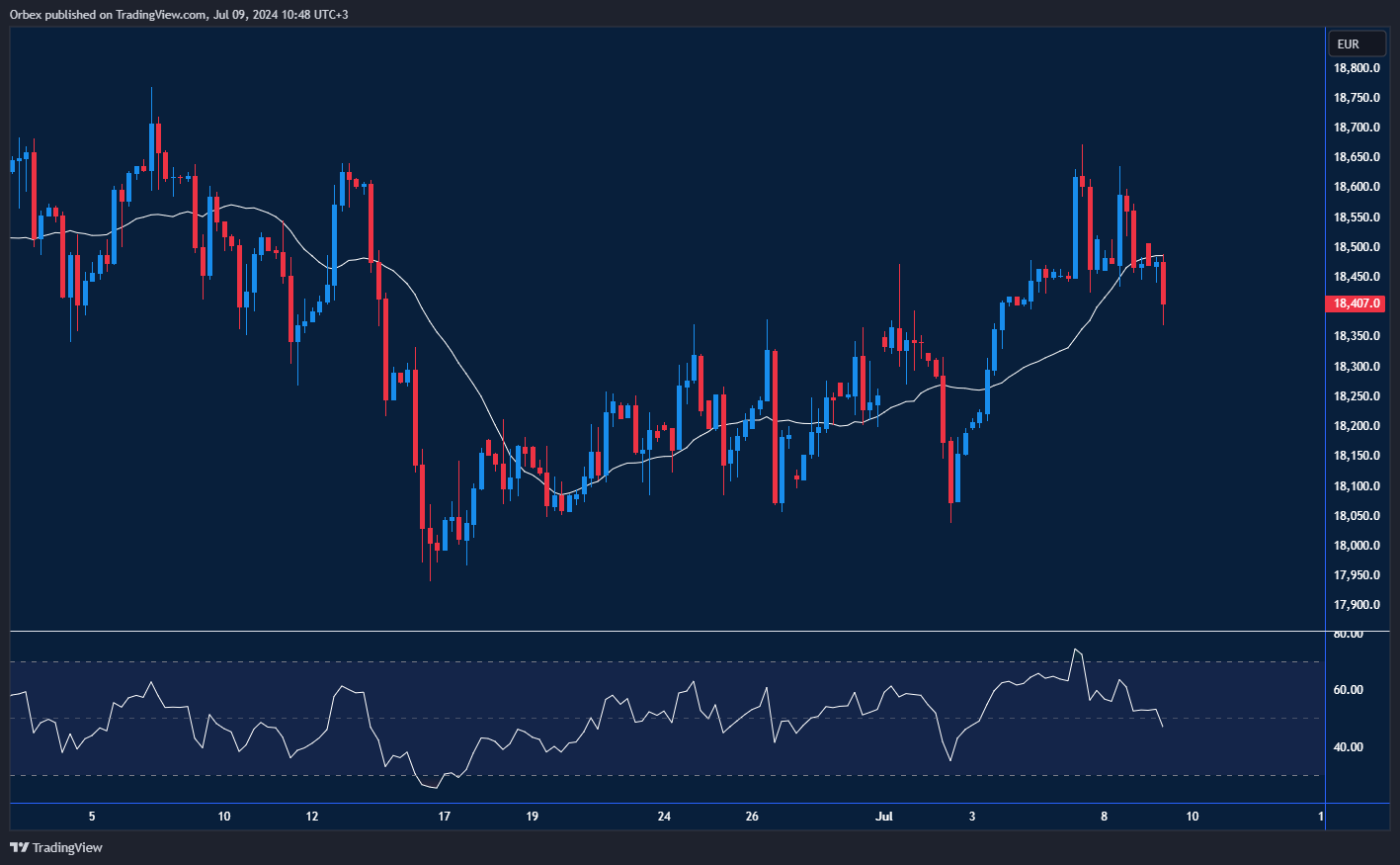This screenshot has width=1400, height=865.
Task: Select date 24 on the time axis
Action: (x=664, y=817)
